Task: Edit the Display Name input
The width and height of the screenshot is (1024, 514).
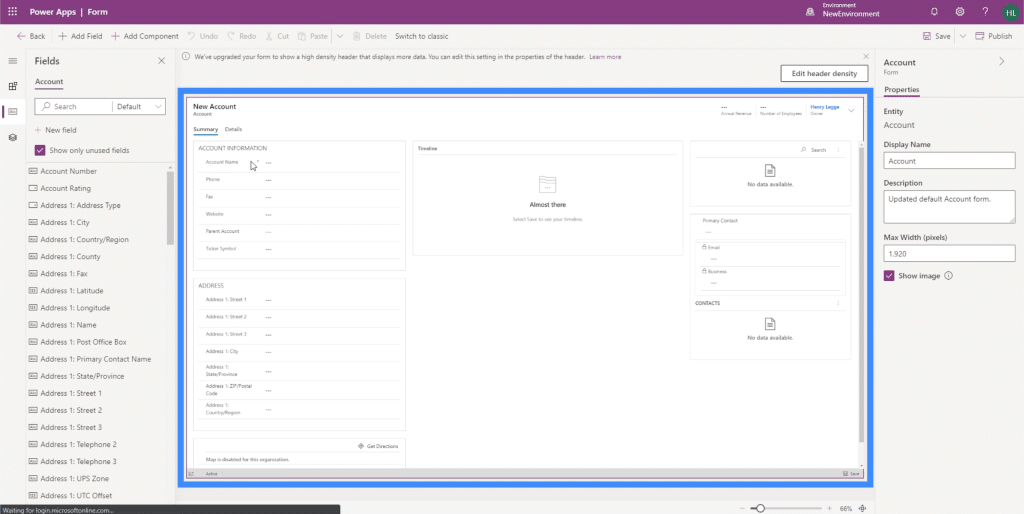Action: coord(949,161)
